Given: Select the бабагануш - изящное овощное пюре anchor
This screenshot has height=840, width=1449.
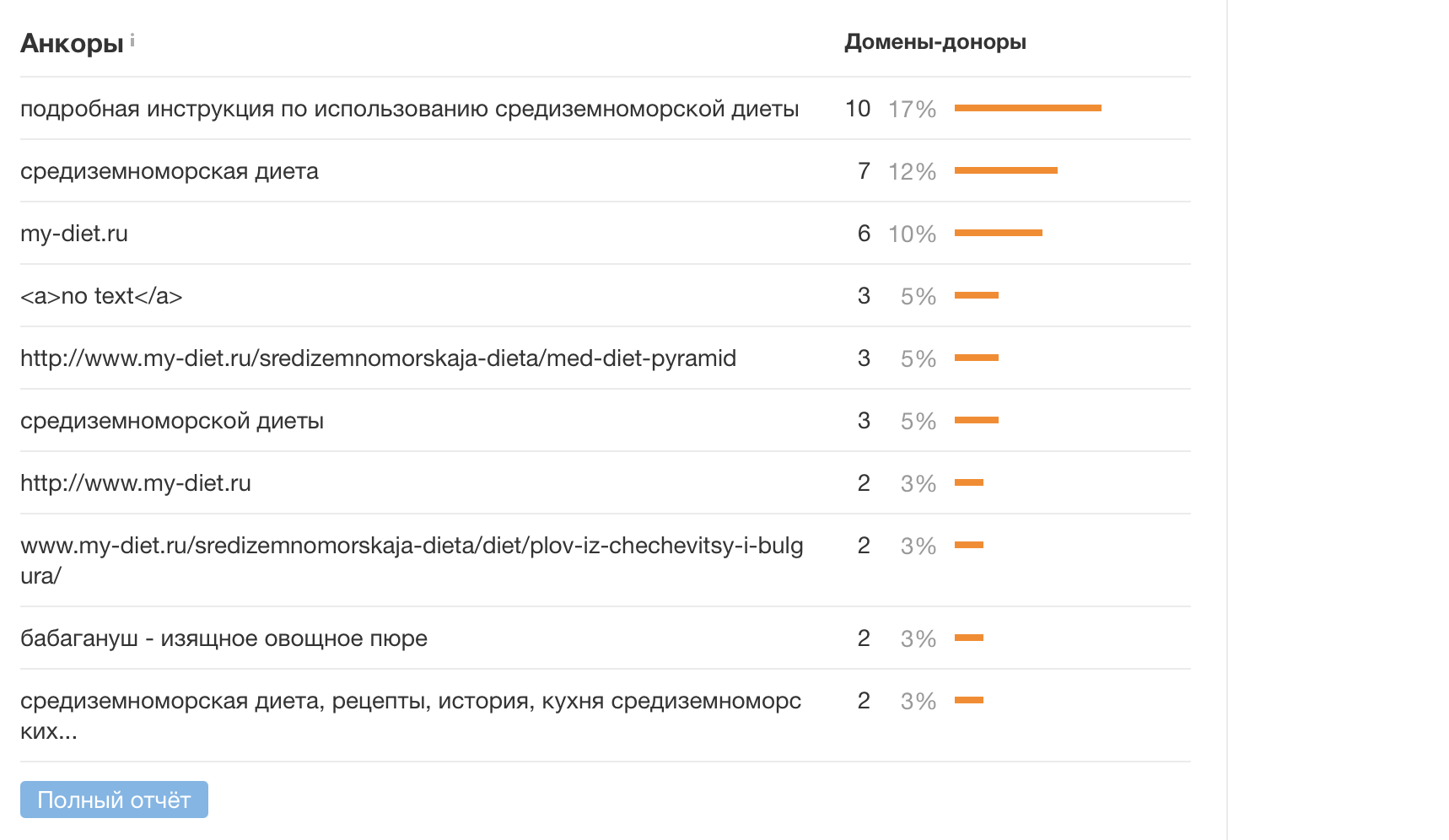Looking at the screenshot, I should pos(224,638).
